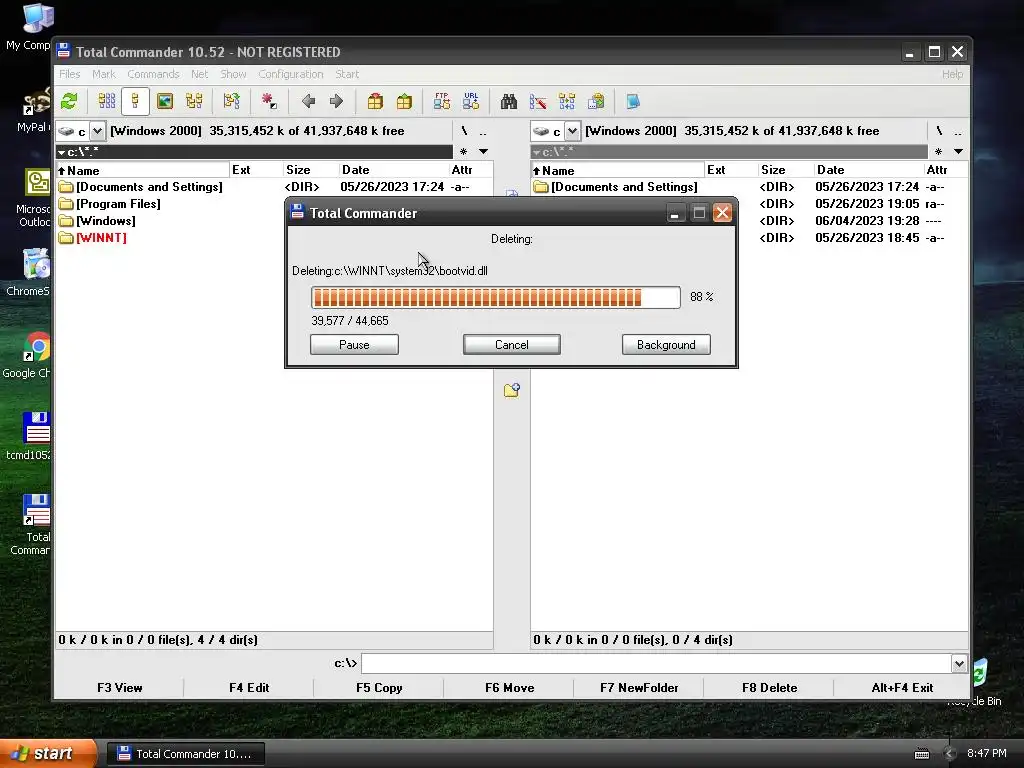Open right panel drive selector dropdown
This screenshot has width=1024, height=768.
point(572,131)
